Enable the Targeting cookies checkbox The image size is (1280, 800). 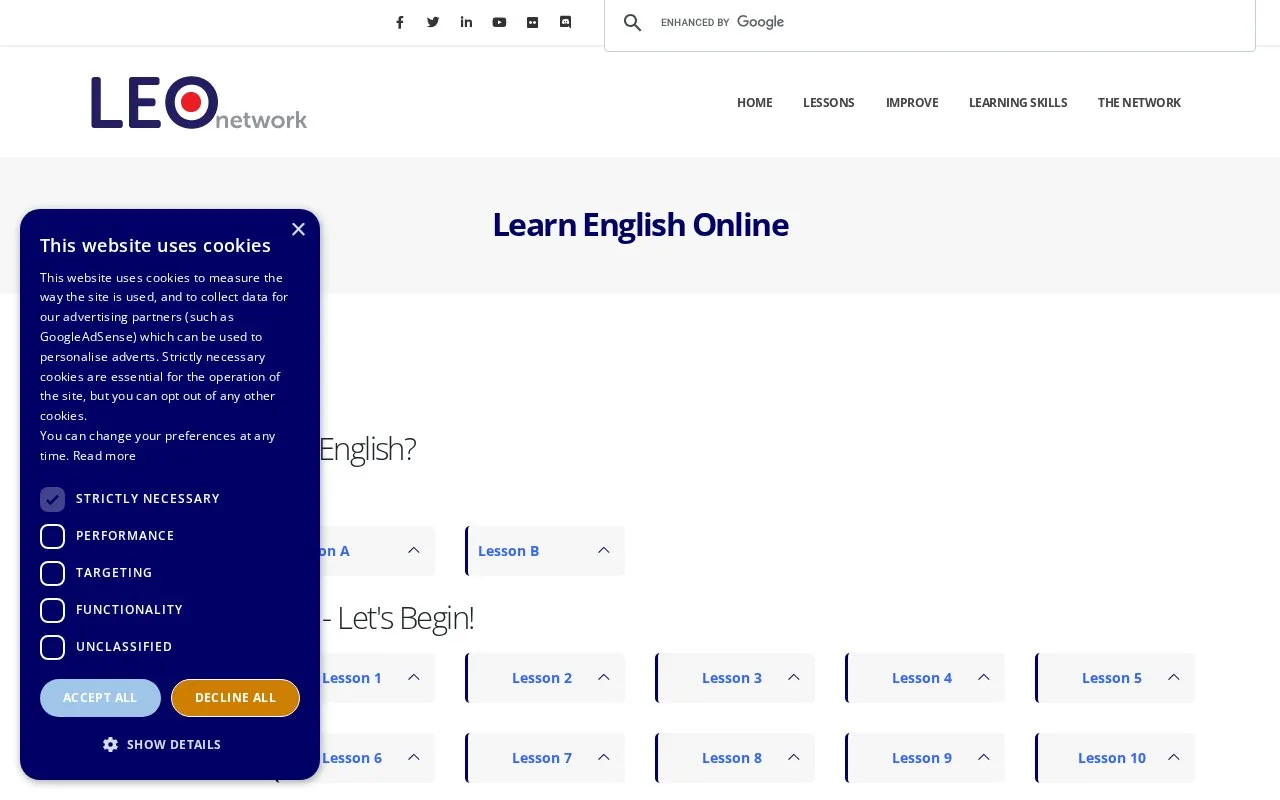[x=52, y=573]
